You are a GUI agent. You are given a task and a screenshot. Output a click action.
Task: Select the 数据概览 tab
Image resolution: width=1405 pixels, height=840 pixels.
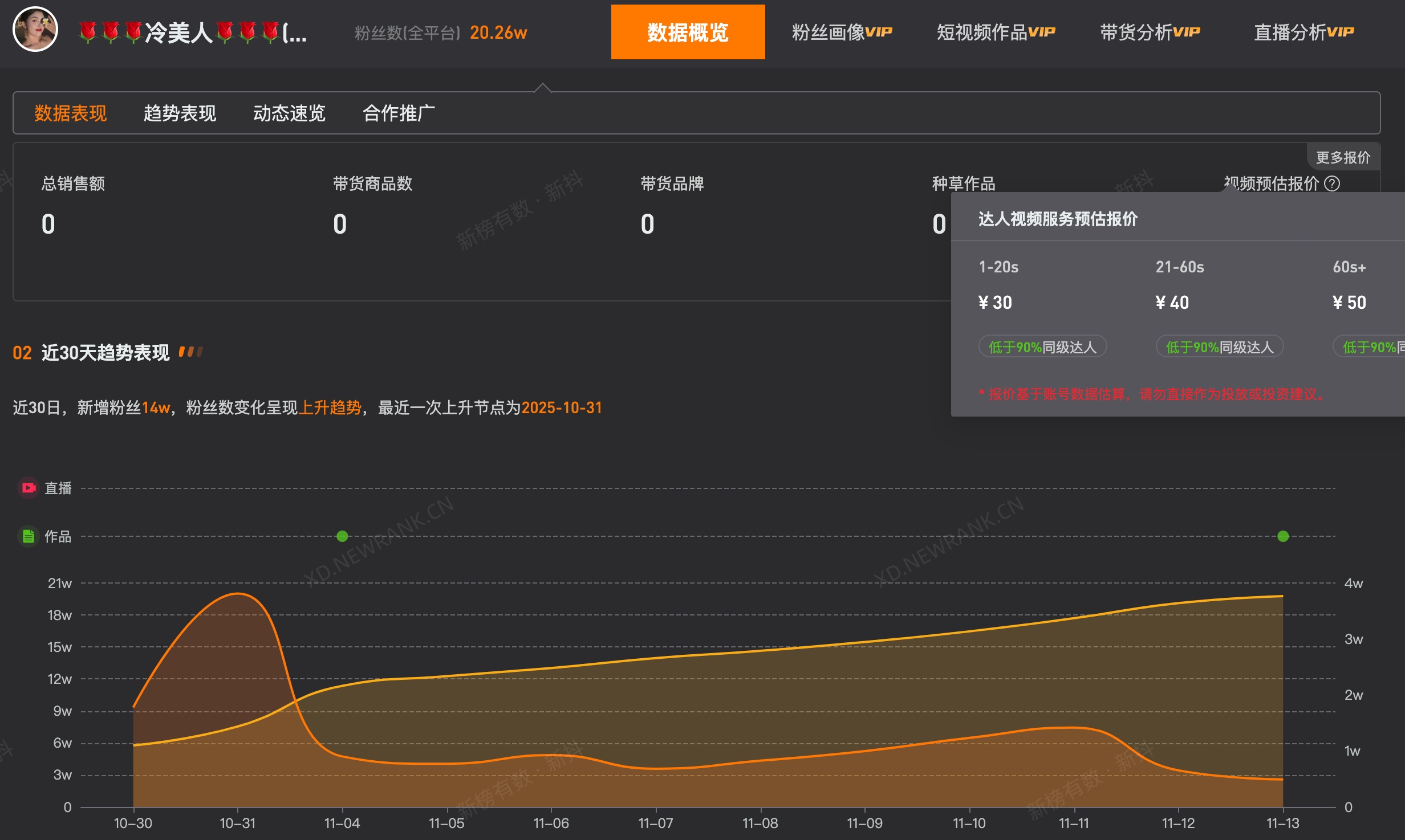688,32
